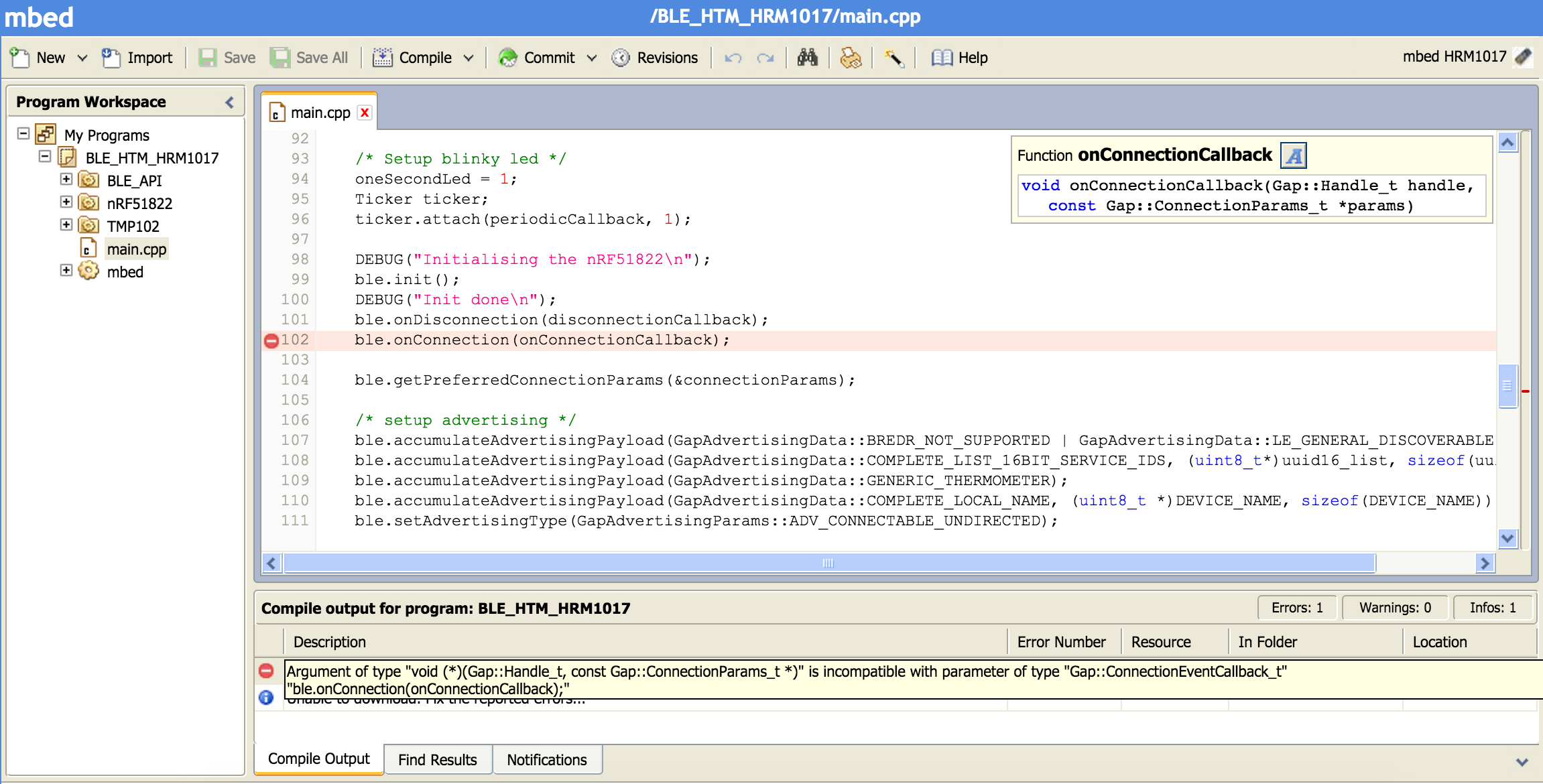Click the Import button
The image size is (1543, 784).
point(137,58)
